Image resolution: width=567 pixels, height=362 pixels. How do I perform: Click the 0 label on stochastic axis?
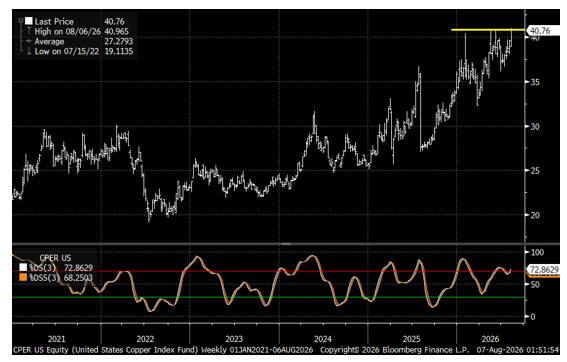click(x=533, y=317)
